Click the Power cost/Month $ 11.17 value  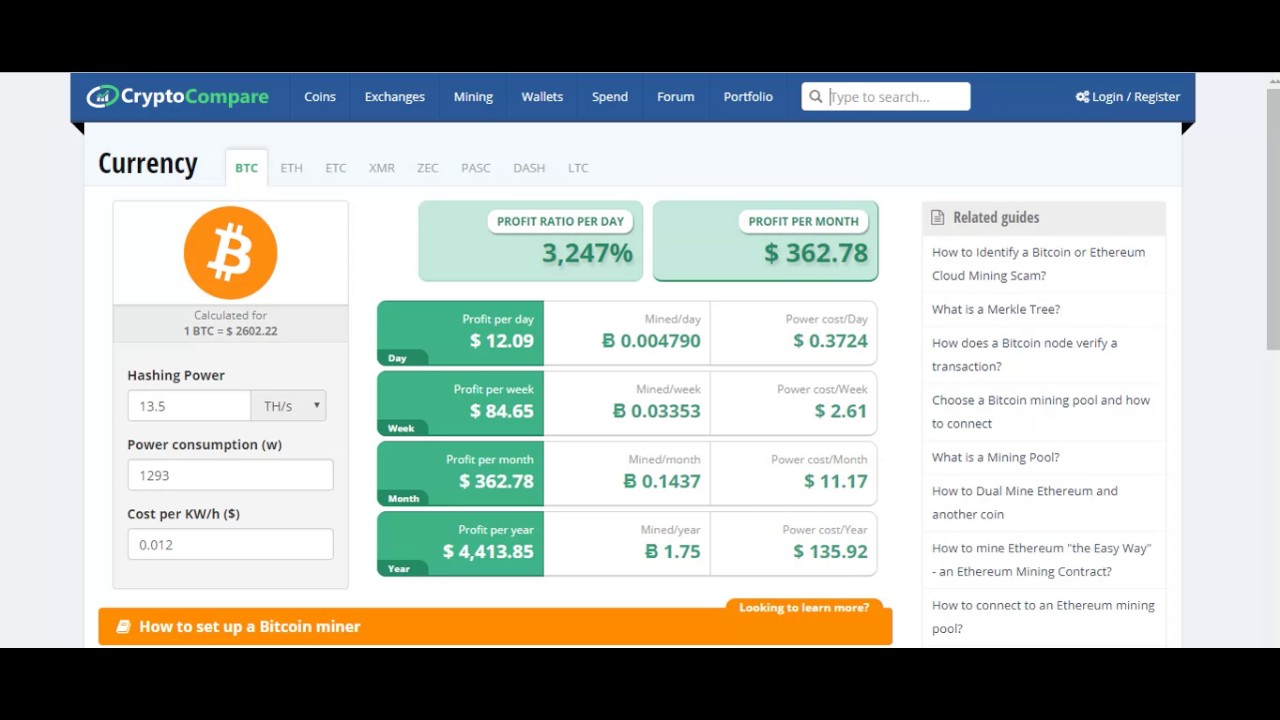(x=836, y=481)
